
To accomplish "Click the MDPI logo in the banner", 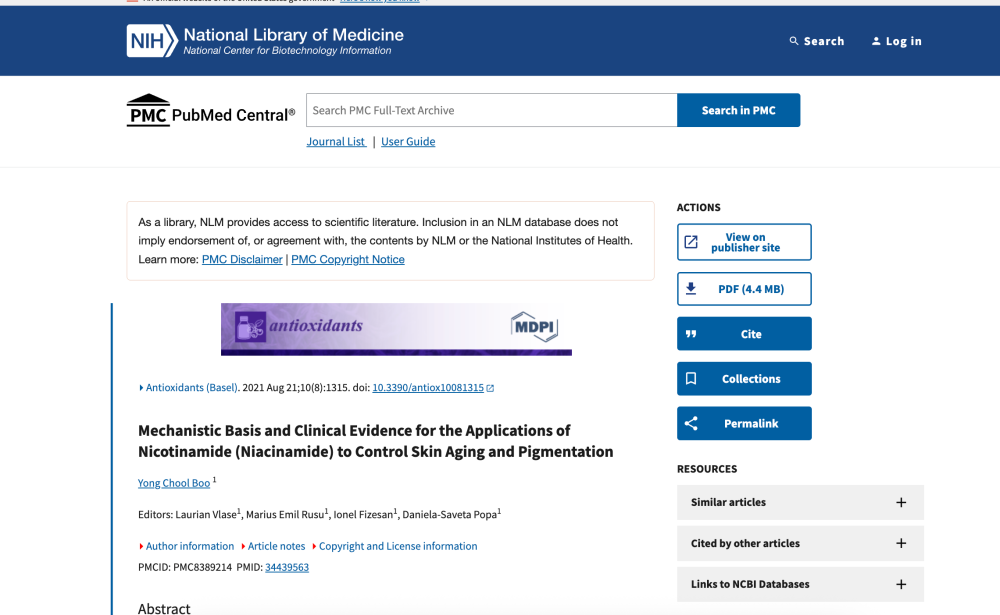I will (x=534, y=327).
